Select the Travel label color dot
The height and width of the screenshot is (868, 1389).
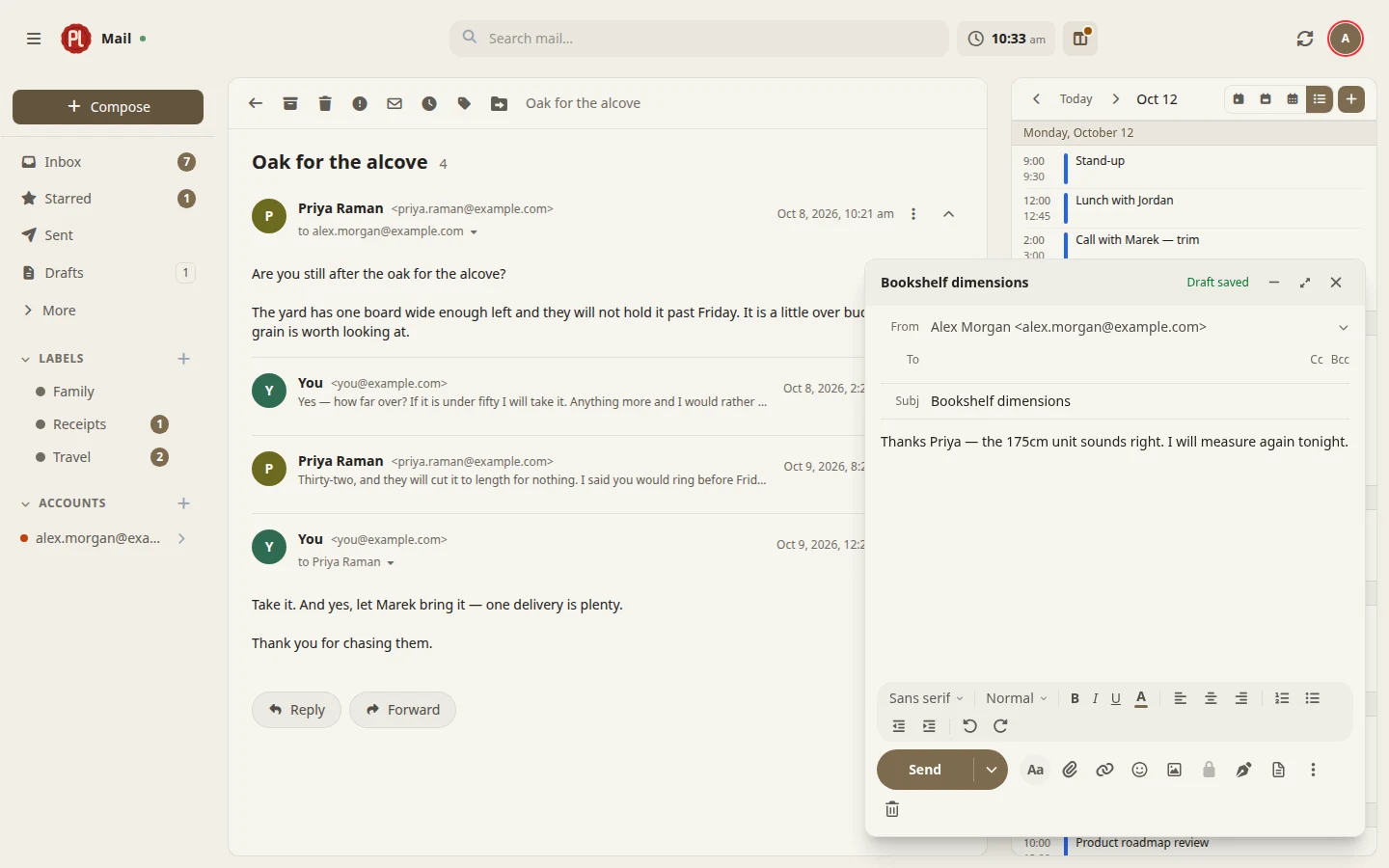point(41,457)
